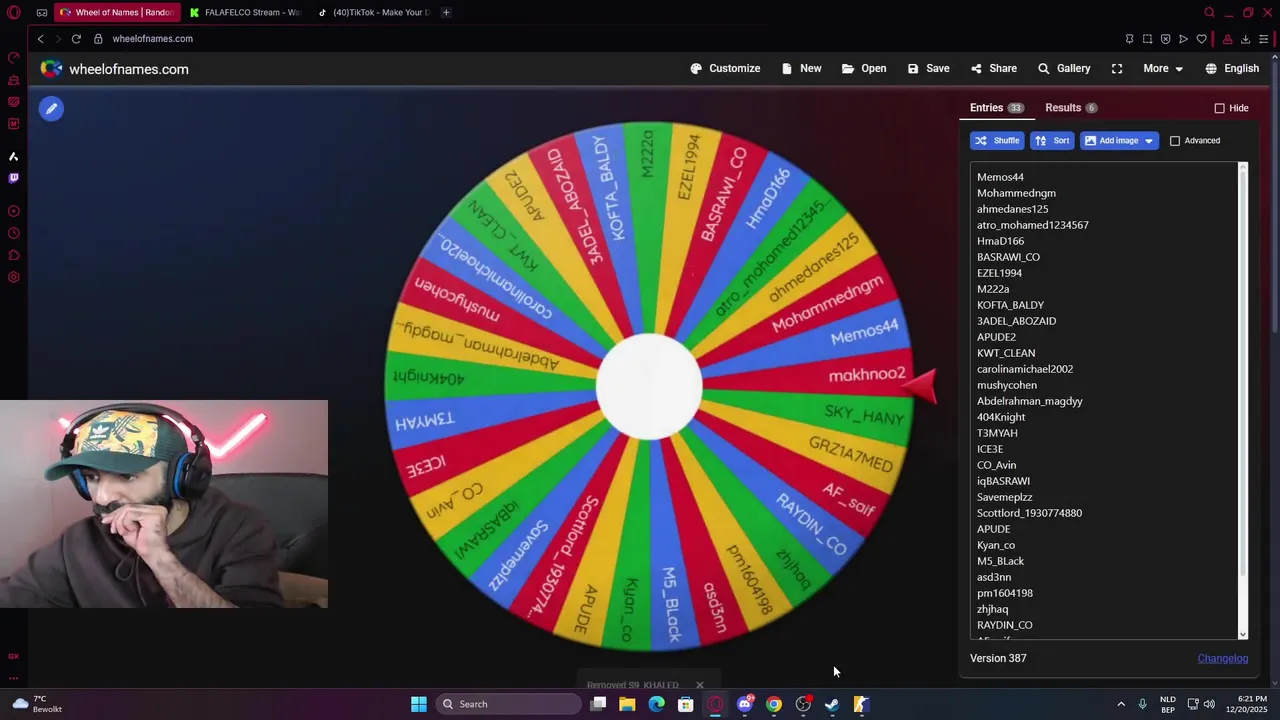Image resolution: width=1280 pixels, height=720 pixels.
Task: Open the Aria AI sidebar icon
Action: [14, 156]
